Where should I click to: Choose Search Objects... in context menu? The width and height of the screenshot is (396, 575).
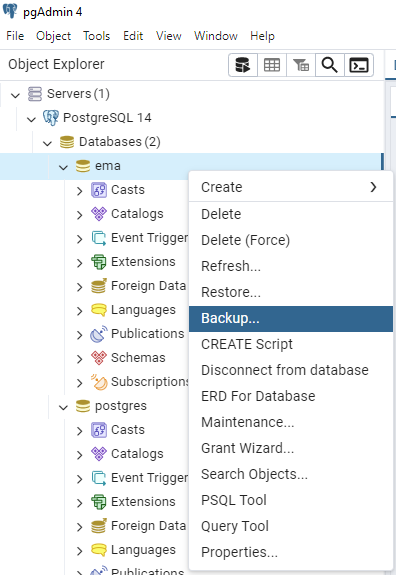tap(291, 475)
